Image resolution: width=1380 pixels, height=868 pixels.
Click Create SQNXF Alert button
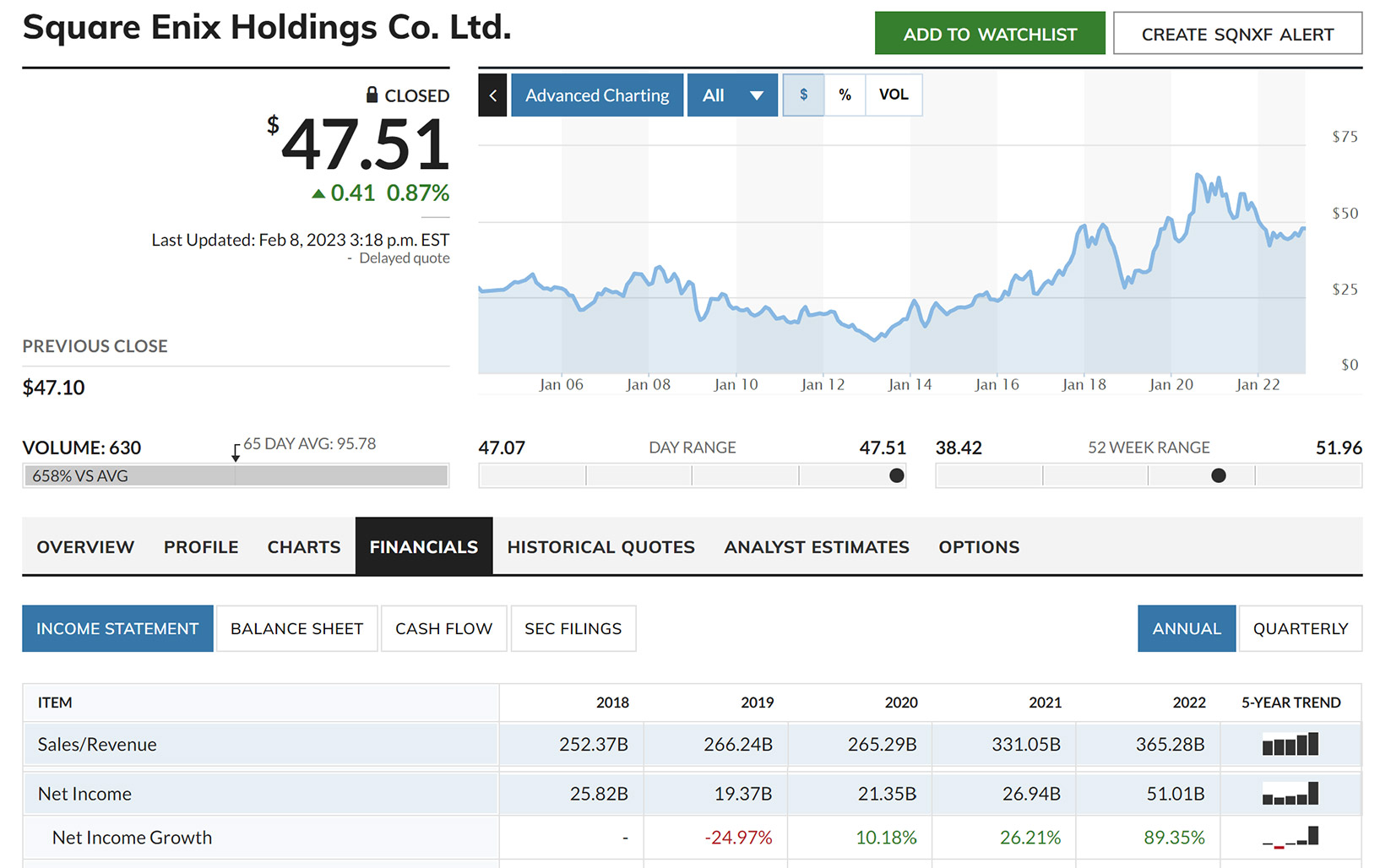point(1237,34)
